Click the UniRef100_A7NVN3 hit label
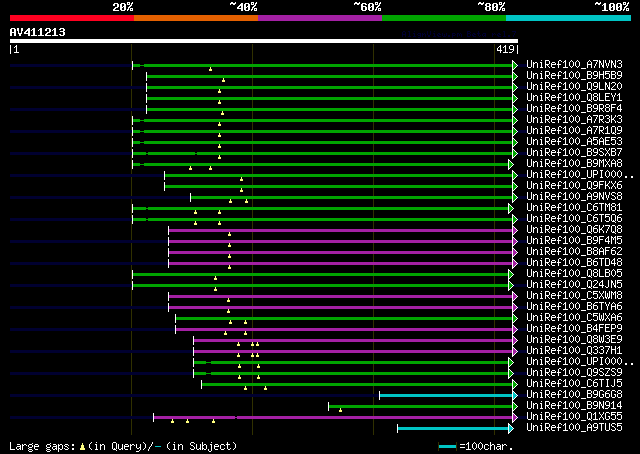The image size is (640, 454). (574, 65)
